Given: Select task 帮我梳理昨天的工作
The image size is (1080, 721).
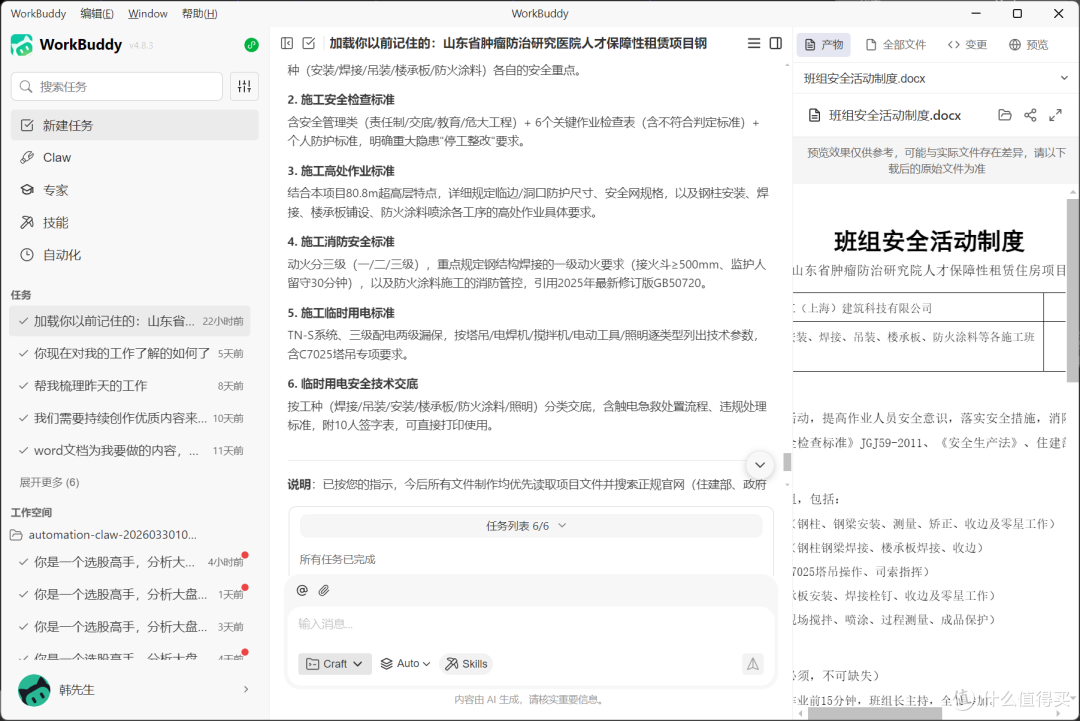Looking at the screenshot, I should 130,386.
